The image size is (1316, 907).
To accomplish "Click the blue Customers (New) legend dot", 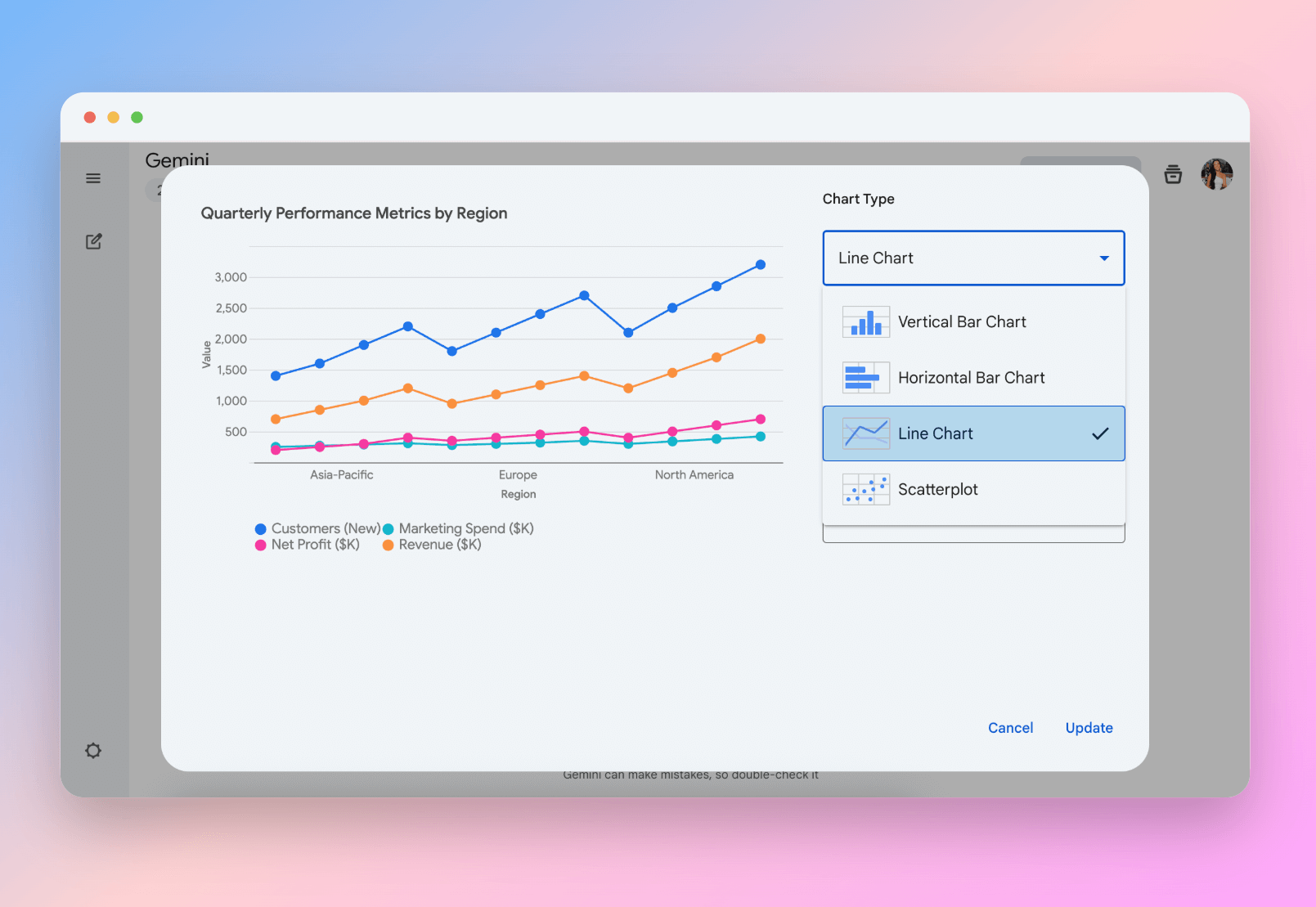I will tap(259, 528).
